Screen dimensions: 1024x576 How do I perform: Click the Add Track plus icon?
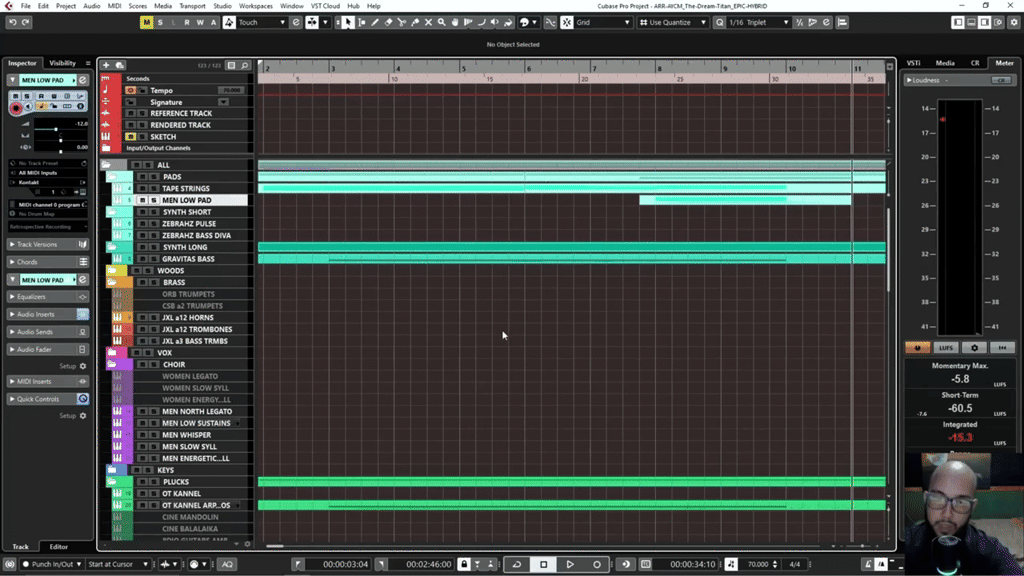click(106, 65)
